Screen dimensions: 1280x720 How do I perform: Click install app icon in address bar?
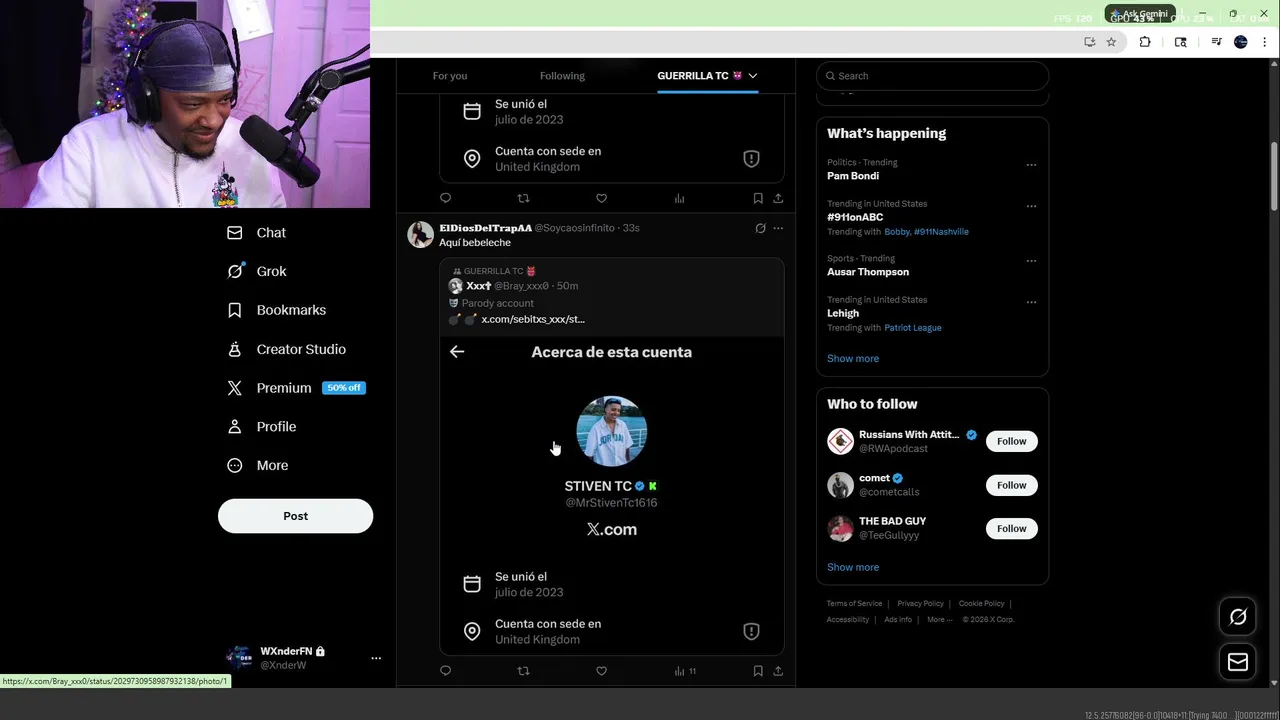pos(1090,42)
